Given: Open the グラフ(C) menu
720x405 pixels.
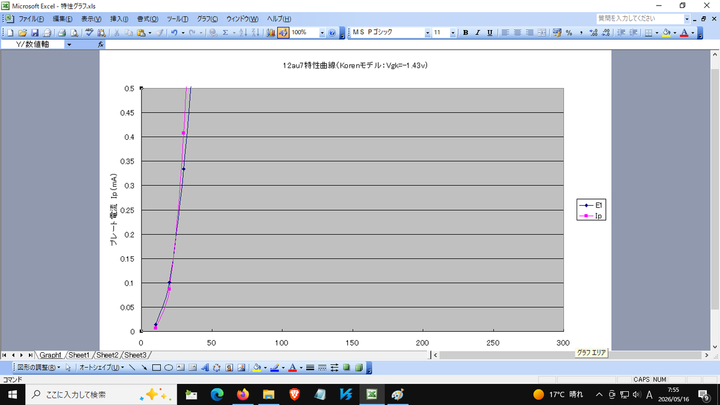Looking at the screenshot, I should (207, 19).
